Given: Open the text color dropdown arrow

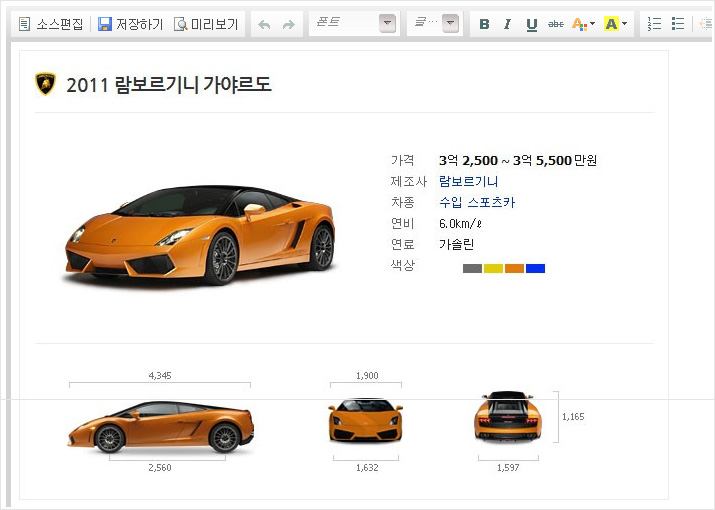Looking at the screenshot, I should pyautogui.click(x=592, y=24).
